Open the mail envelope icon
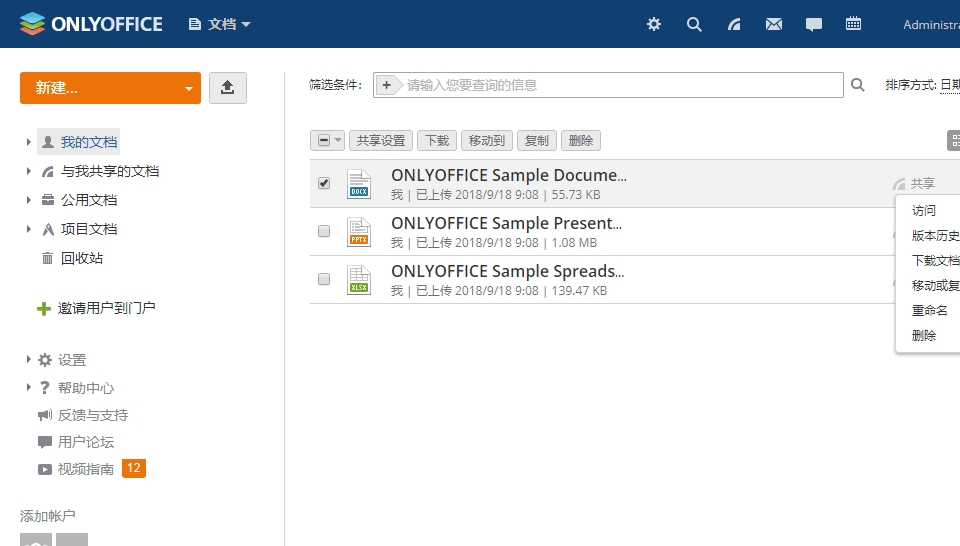 (x=774, y=24)
